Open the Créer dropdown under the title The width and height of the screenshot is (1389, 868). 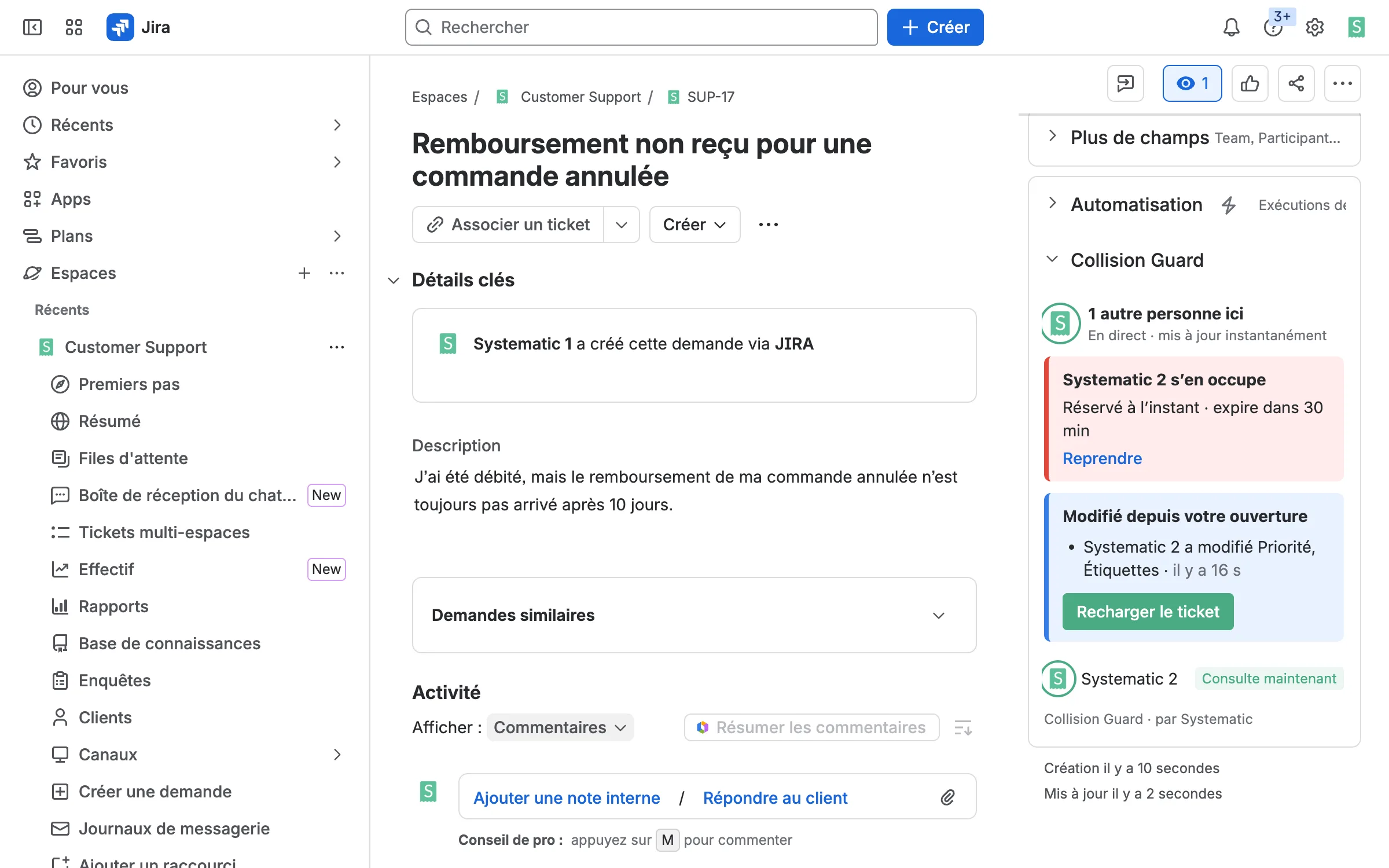pos(694,225)
